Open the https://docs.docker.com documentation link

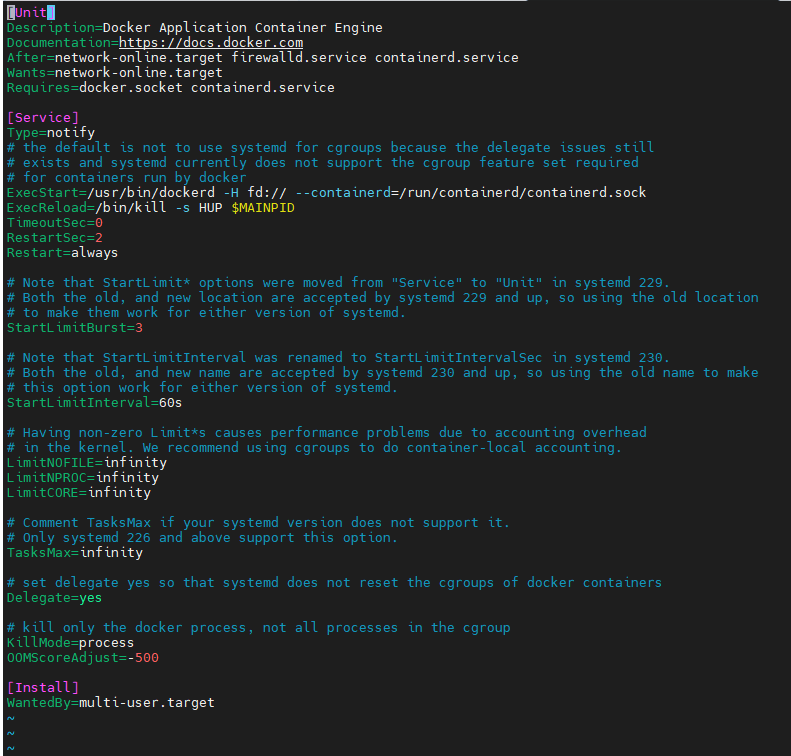pyautogui.click(x=211, y=43)
